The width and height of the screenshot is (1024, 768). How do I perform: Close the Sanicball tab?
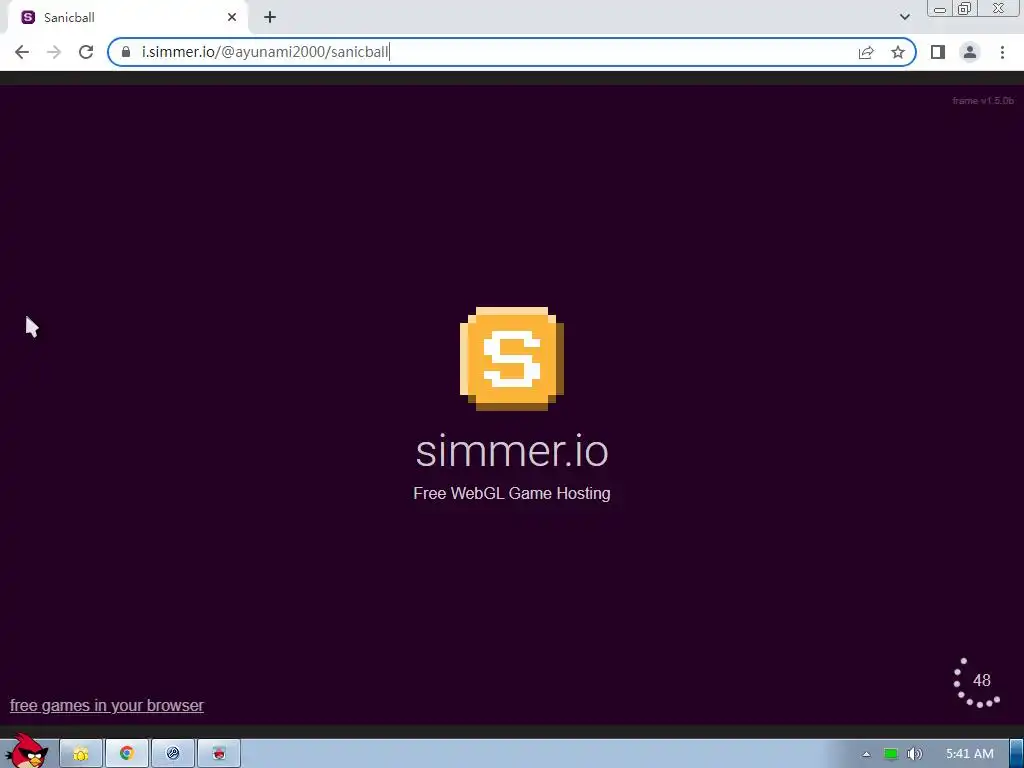point(232,18)
